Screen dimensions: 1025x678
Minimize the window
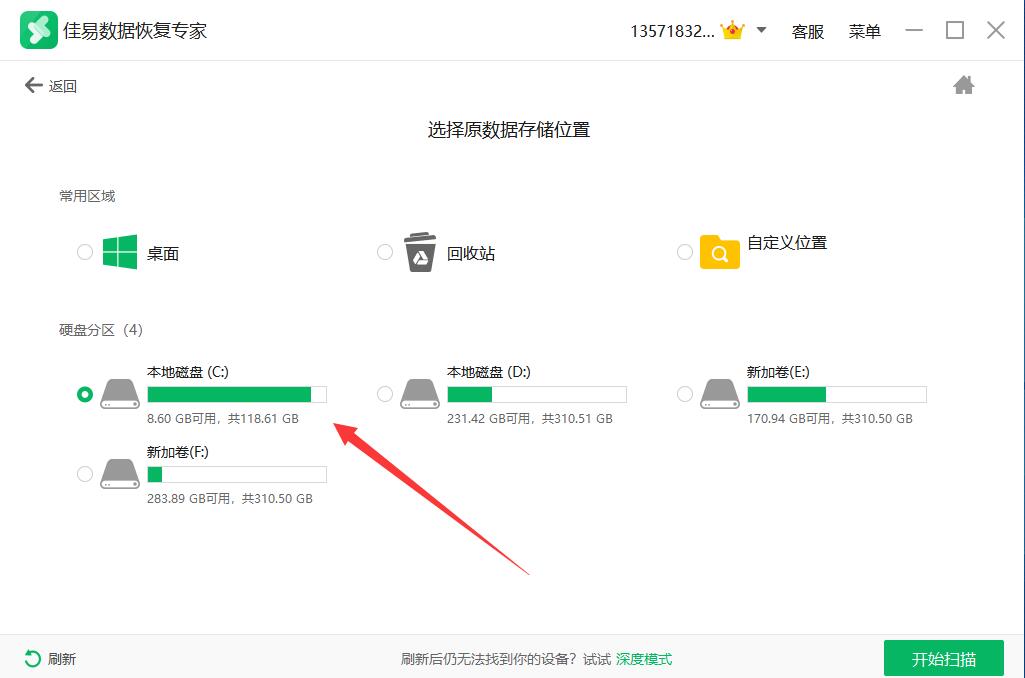(x=914, y=30)
